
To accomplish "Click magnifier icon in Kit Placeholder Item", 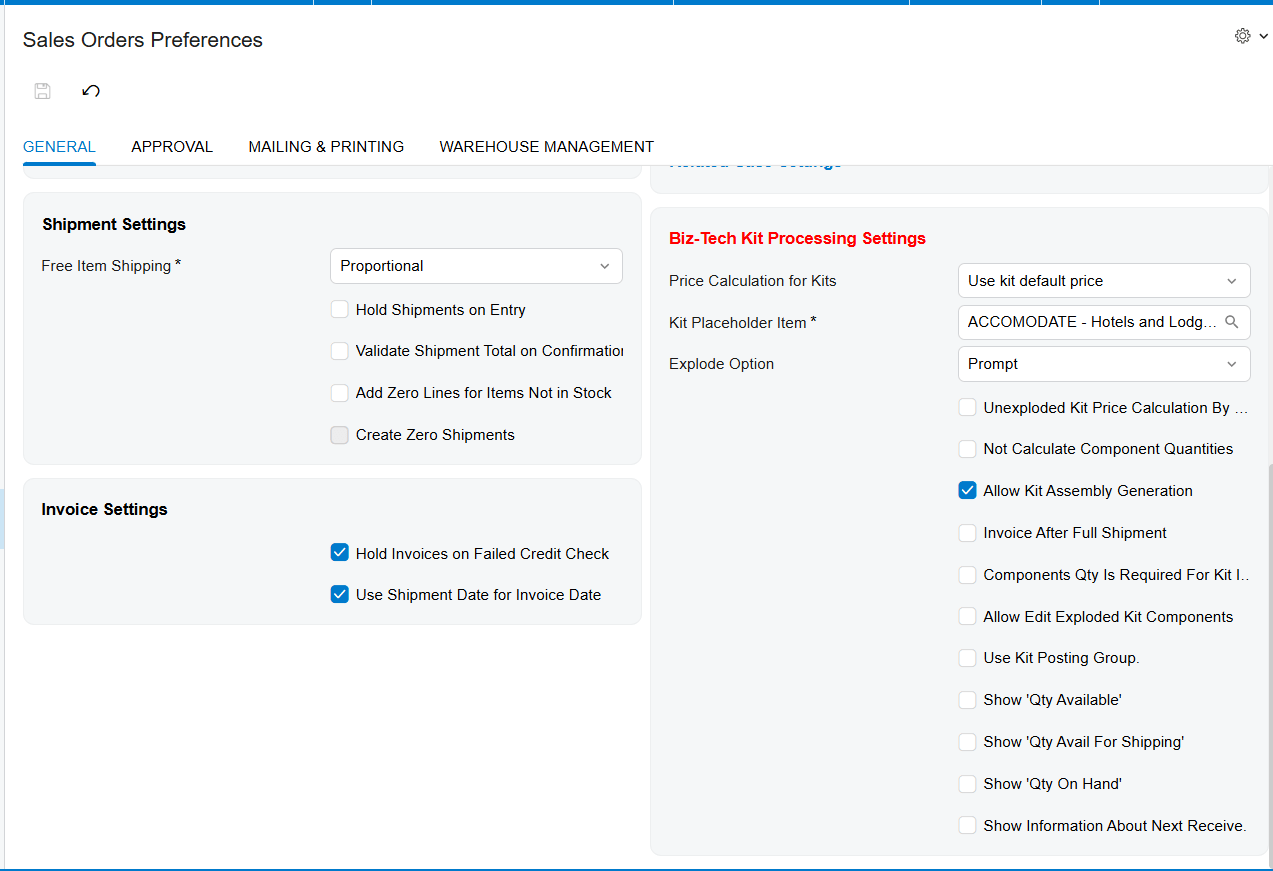I will pos(1231,322).
